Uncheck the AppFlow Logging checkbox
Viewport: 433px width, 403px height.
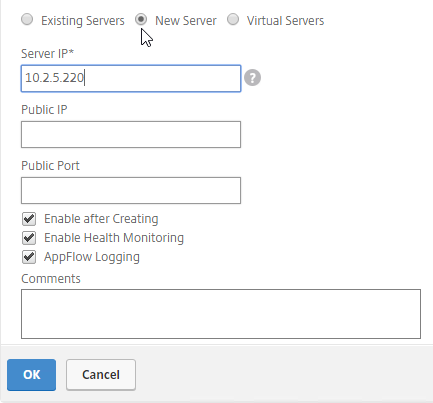click(x=29, y=257)
